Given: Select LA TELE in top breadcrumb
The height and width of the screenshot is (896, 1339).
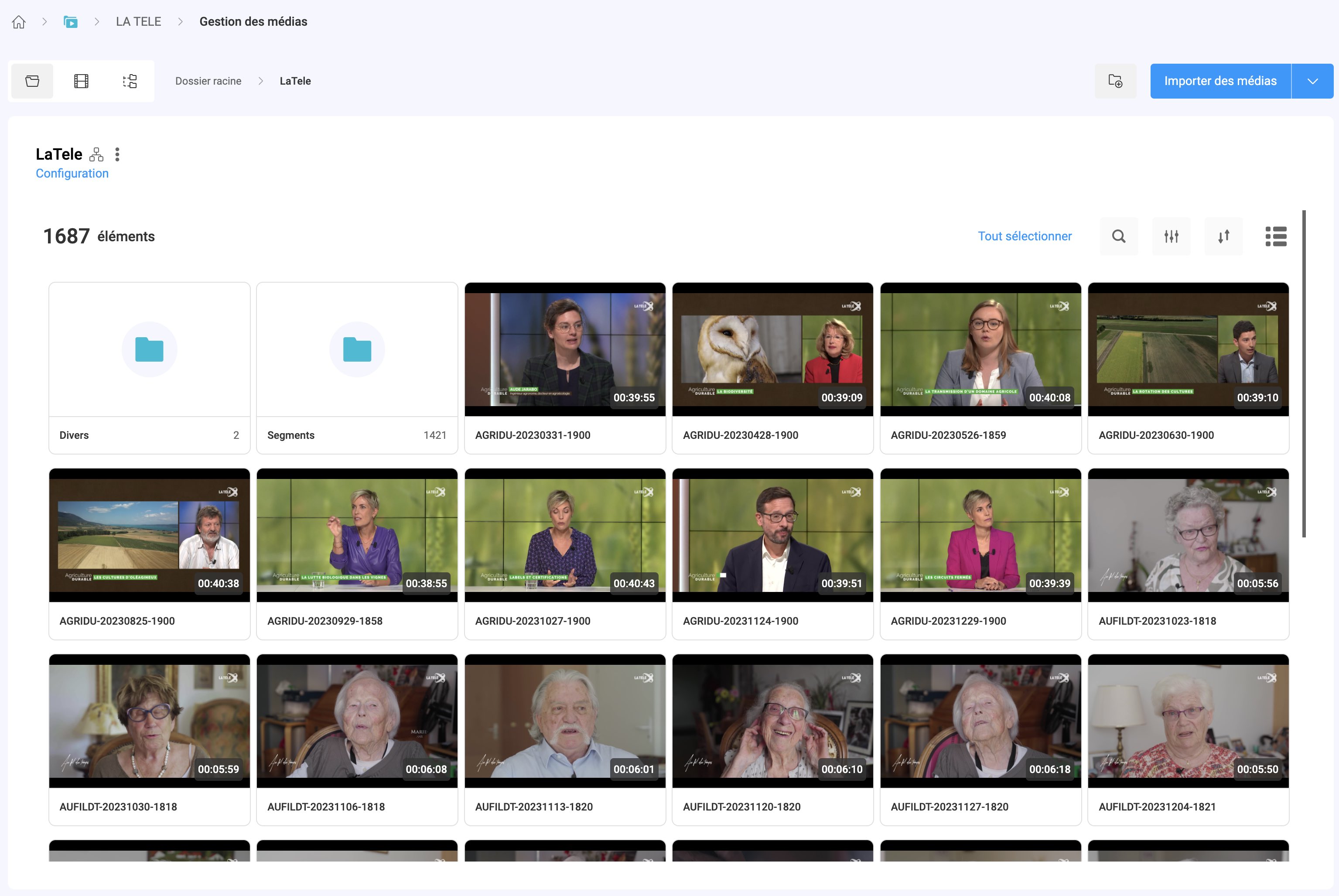Looking at the screenshot, I should 138,22.
